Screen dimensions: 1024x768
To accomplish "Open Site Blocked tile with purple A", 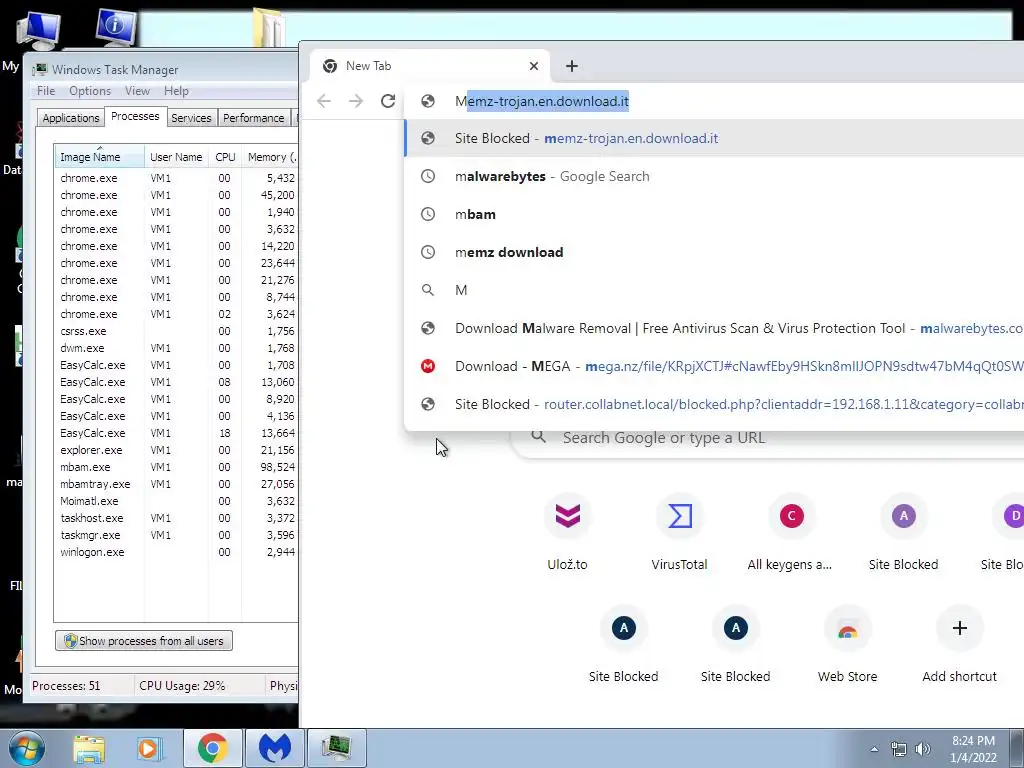I will coord(903,533).
